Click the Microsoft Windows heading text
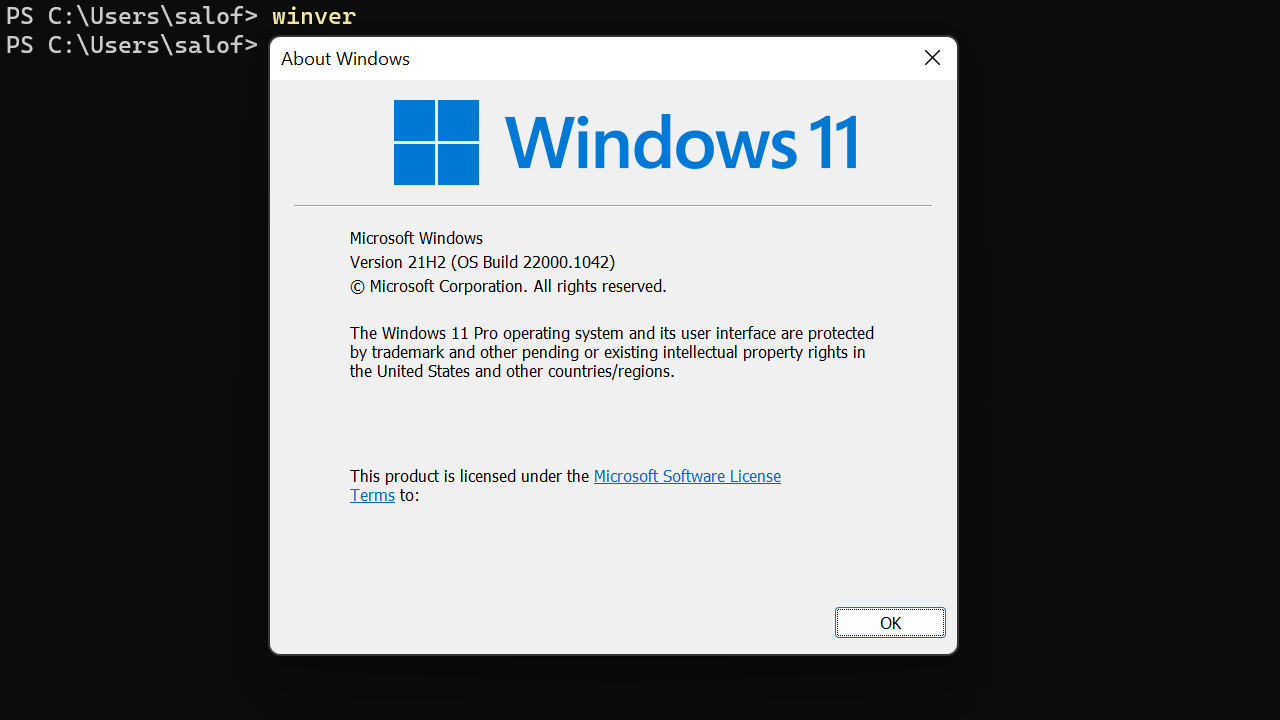1280x720 pixels. click(x=416, y=238)
